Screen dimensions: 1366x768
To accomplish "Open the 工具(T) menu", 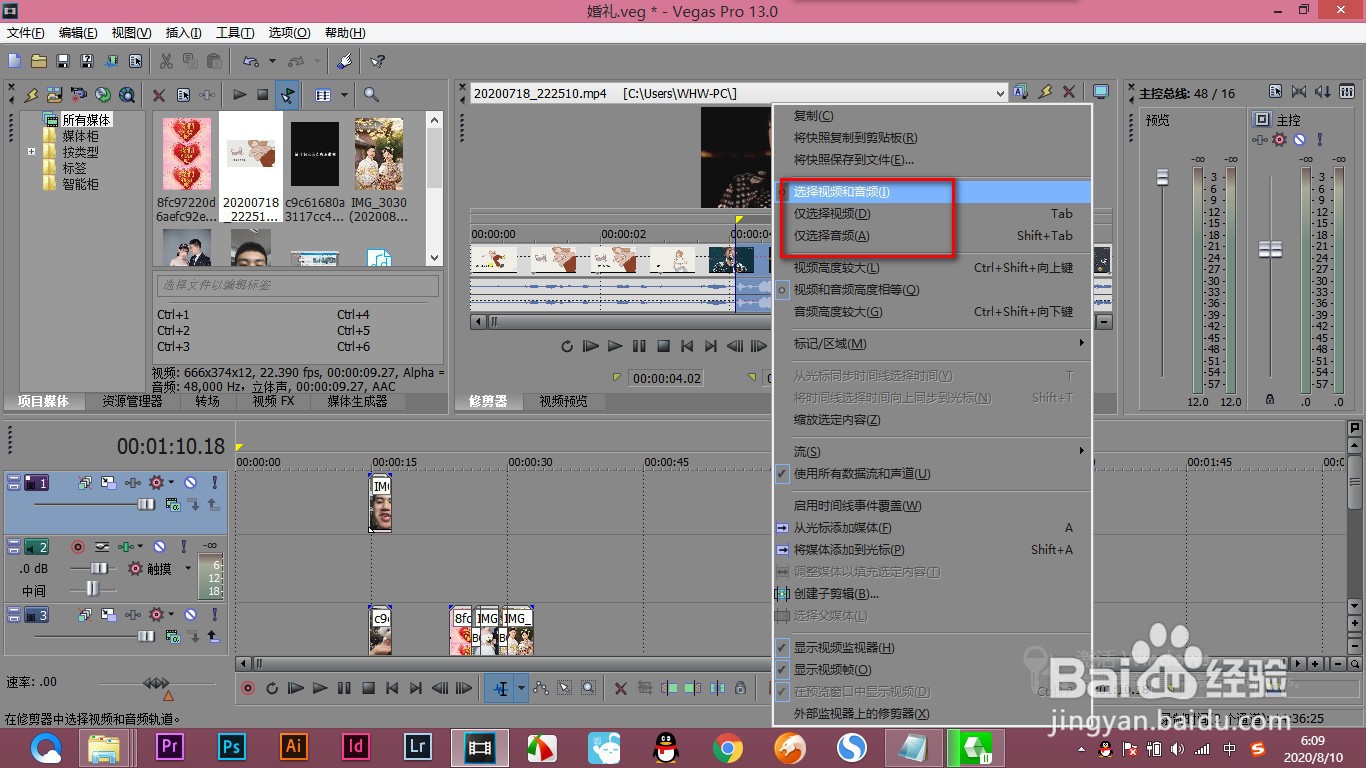I will click(x=235, y=33).
